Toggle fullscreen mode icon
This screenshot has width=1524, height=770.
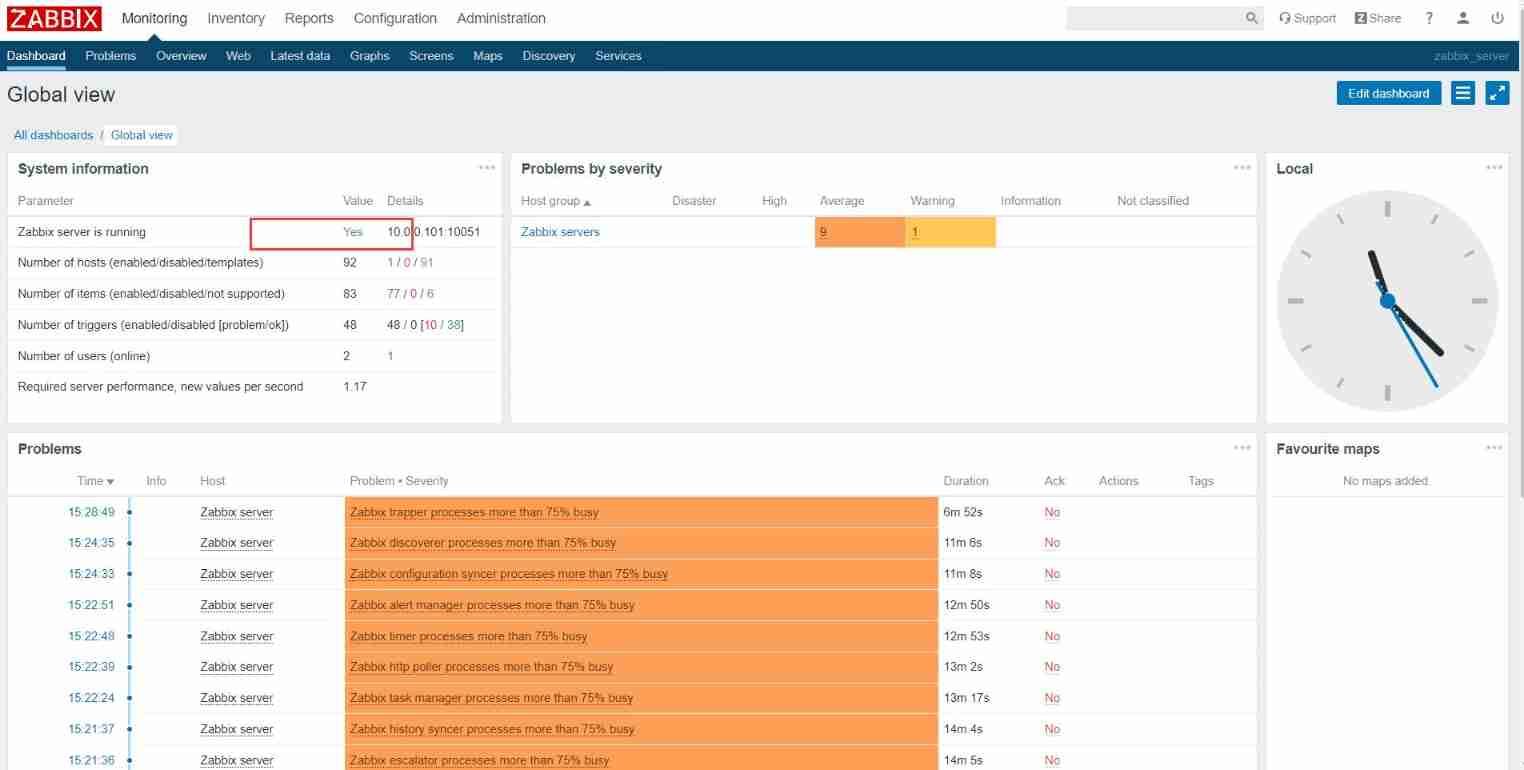pyautogui.click(x=1497, y=93)
